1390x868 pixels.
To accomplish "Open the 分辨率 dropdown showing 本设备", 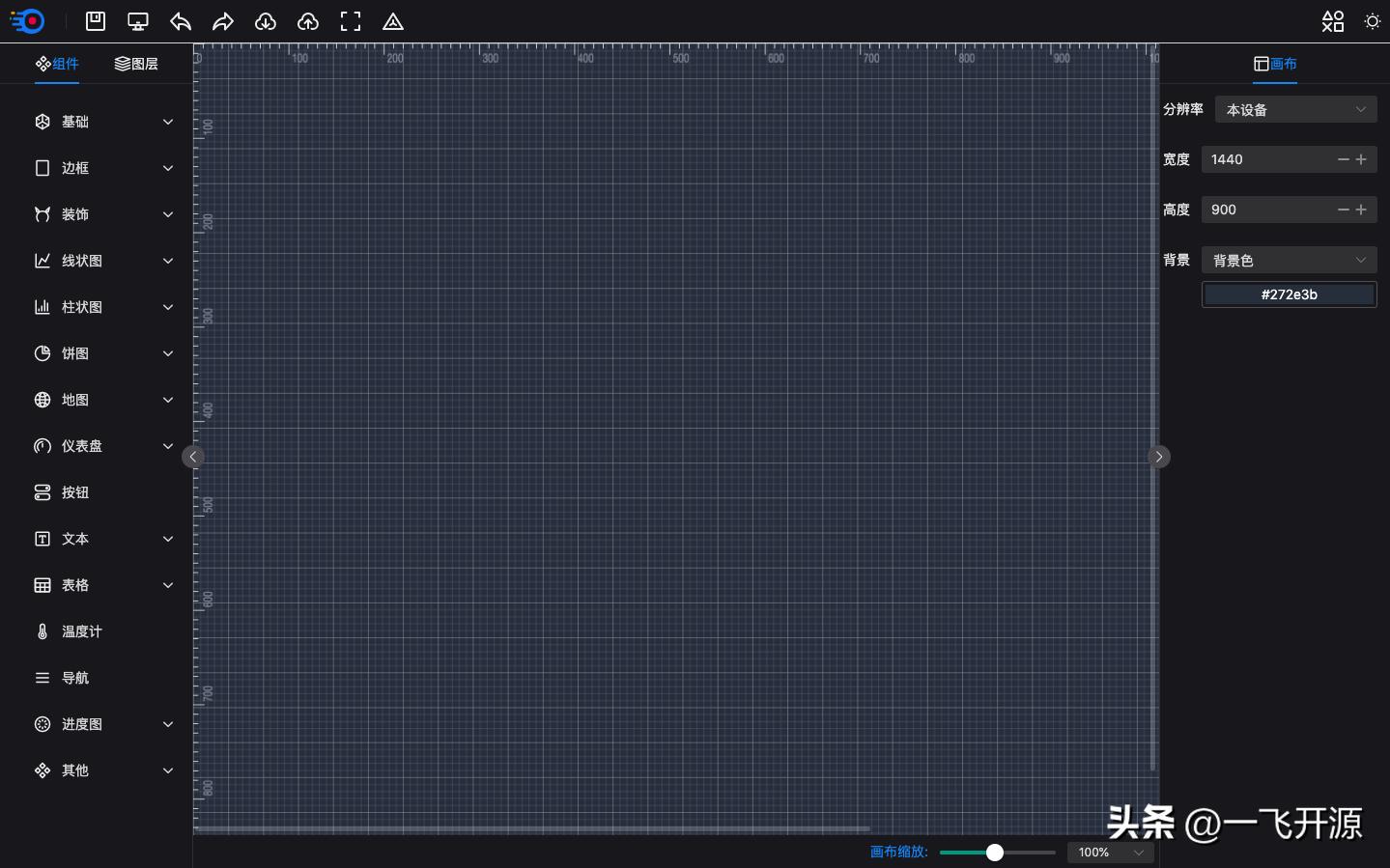I will [1295, 109].
